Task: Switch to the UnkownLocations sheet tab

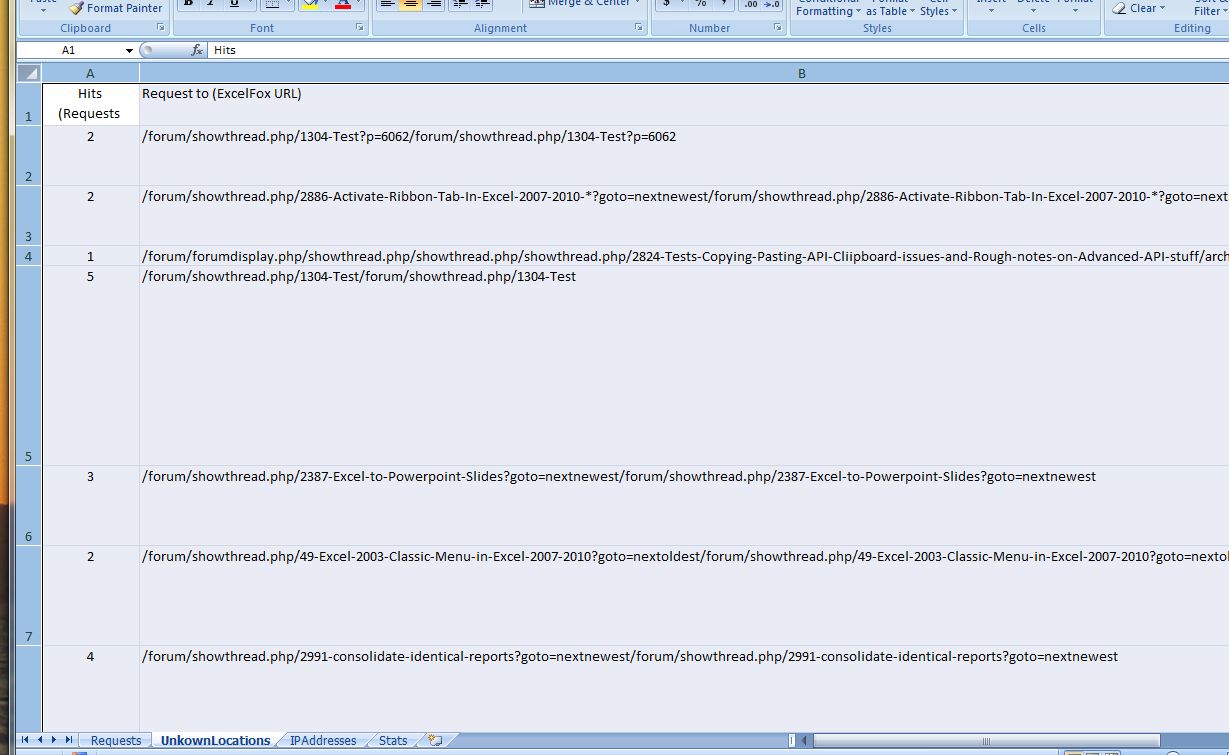Action: coord(215,740)
